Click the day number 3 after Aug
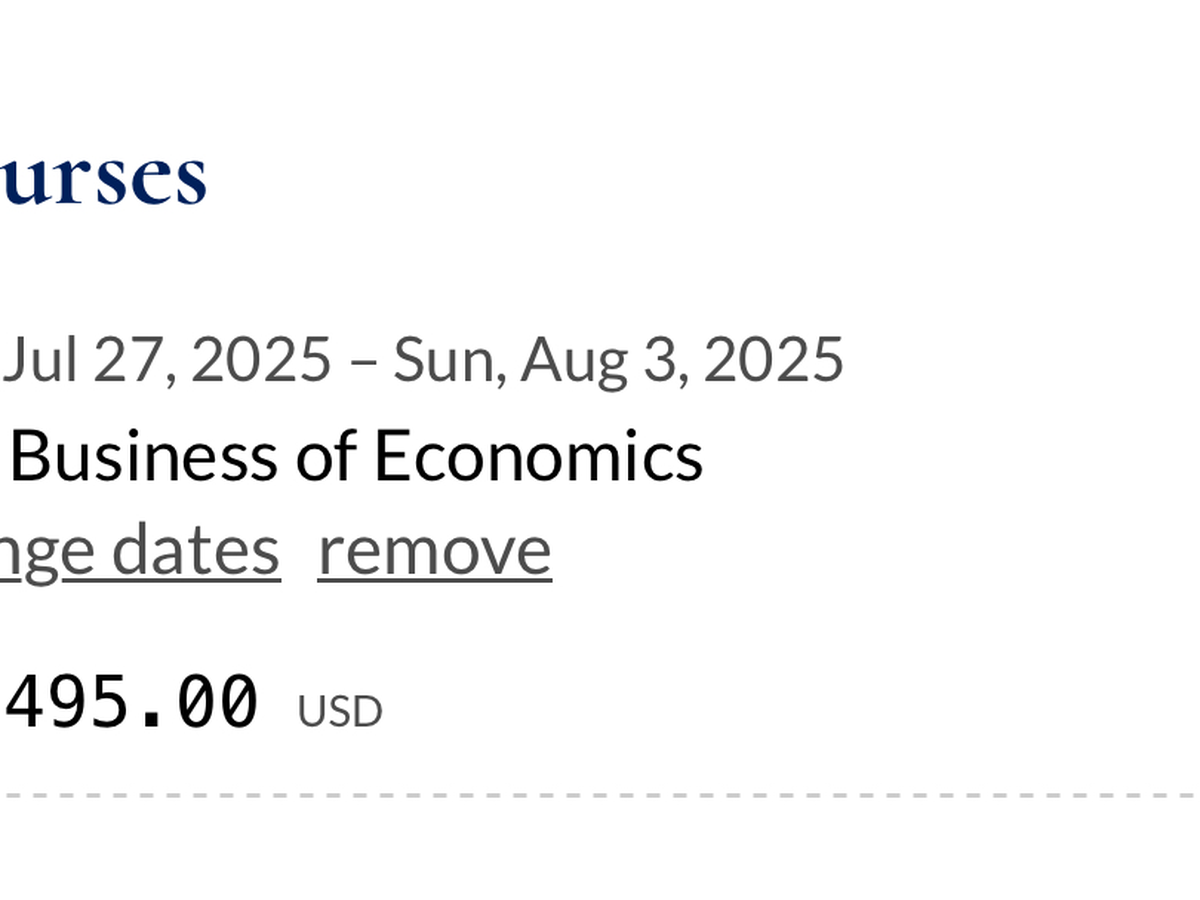Image resolution: width=1200 pixels, height=900 pixels. [x=660, y=359]
